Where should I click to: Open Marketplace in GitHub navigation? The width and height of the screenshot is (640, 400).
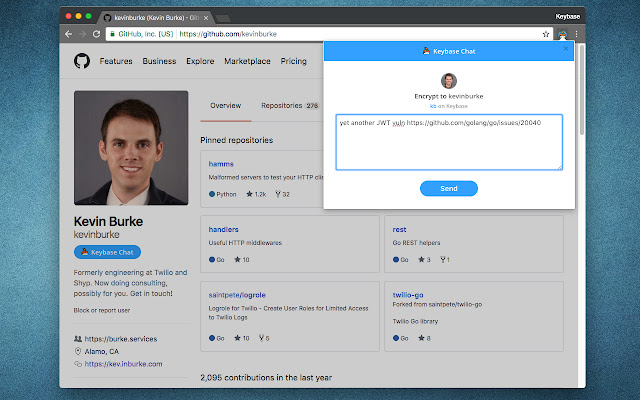[247, 61]
